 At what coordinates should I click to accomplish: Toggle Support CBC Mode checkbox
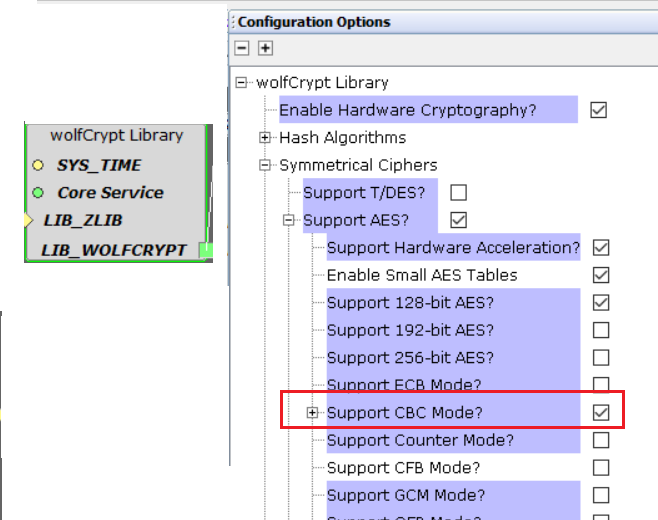pyautogui.click(x=601, y=412)
